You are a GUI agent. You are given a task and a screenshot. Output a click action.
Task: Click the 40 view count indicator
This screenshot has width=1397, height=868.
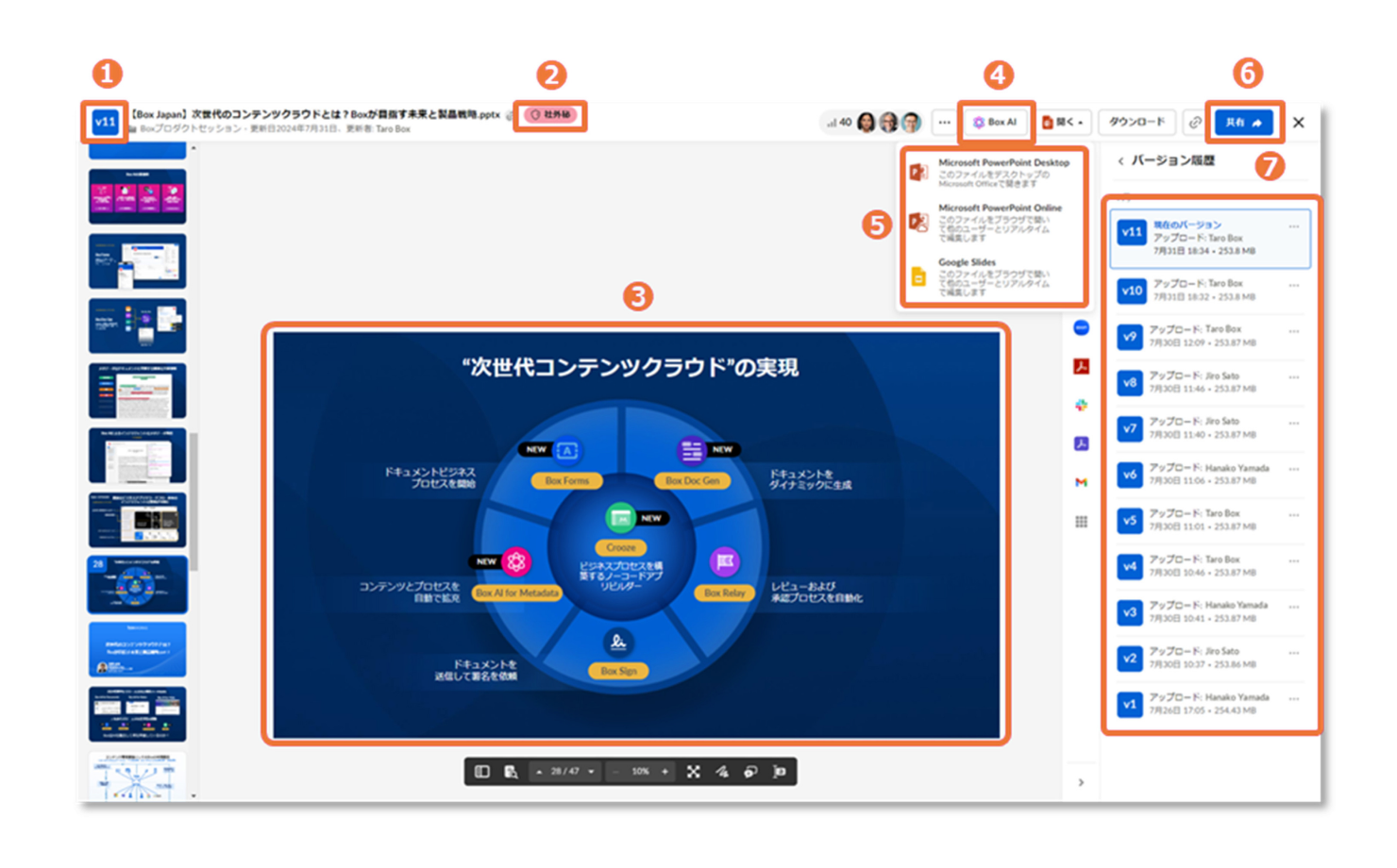839,123
